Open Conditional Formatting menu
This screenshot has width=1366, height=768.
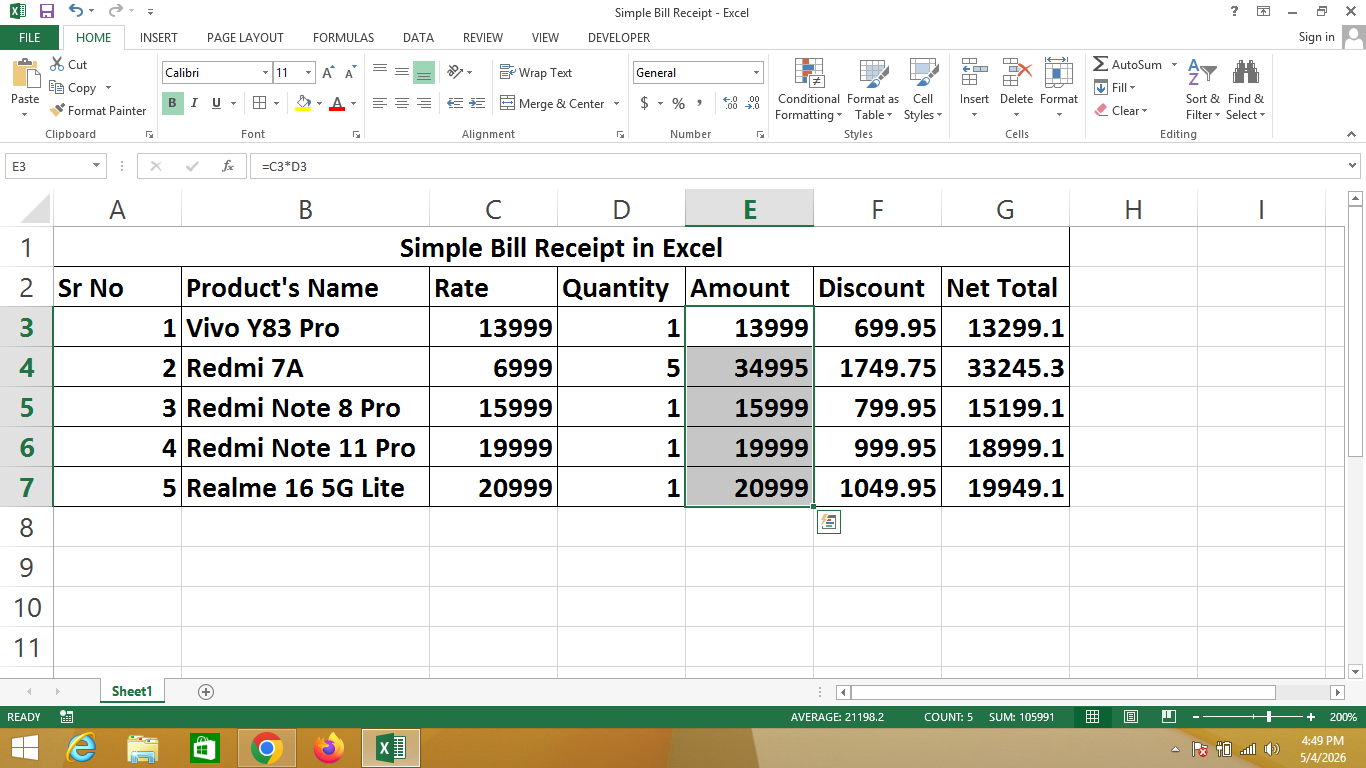(808, 90)
